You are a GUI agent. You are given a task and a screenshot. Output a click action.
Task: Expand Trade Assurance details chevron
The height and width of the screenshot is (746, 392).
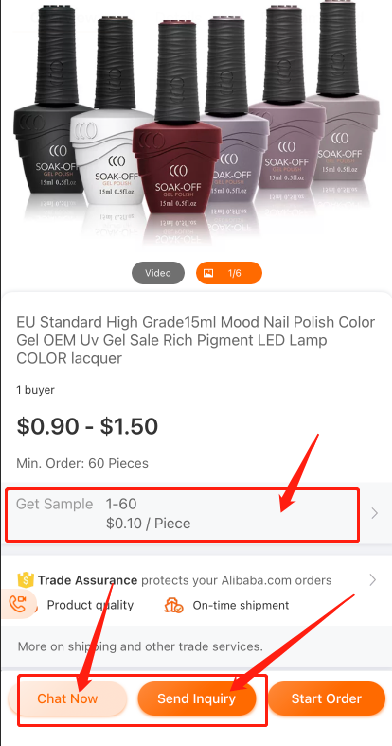(x=373, y=580)
